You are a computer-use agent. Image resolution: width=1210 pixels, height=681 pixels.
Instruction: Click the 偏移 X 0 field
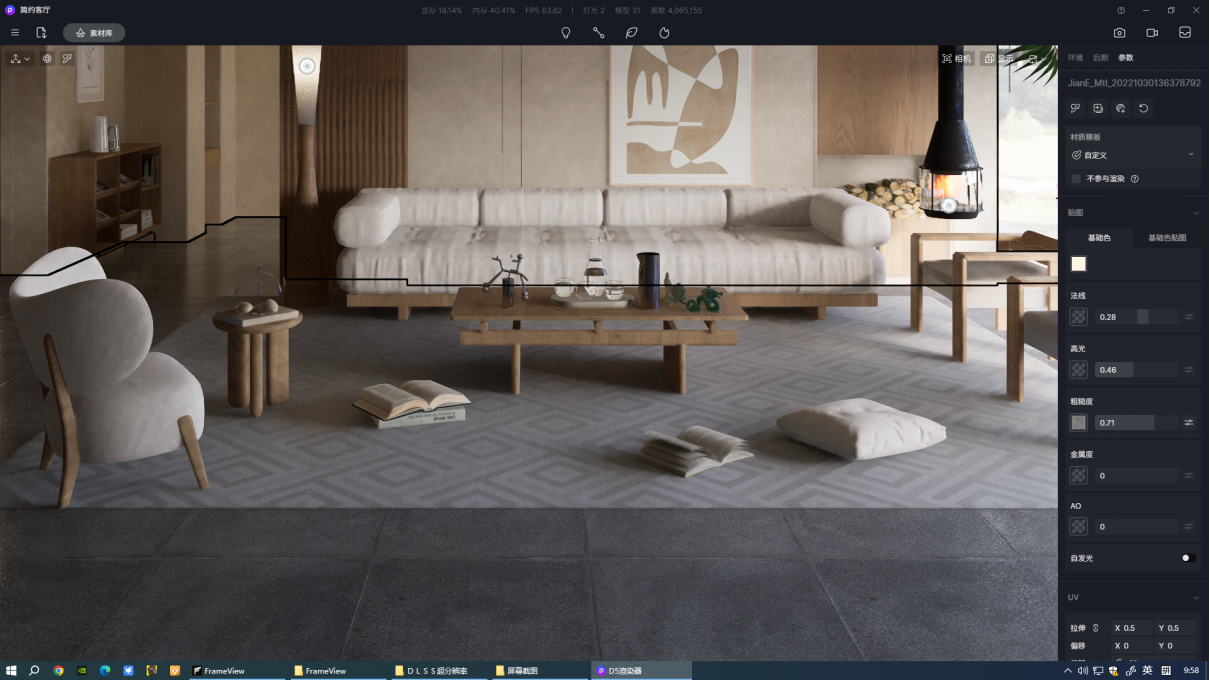tap(1132, 646)
